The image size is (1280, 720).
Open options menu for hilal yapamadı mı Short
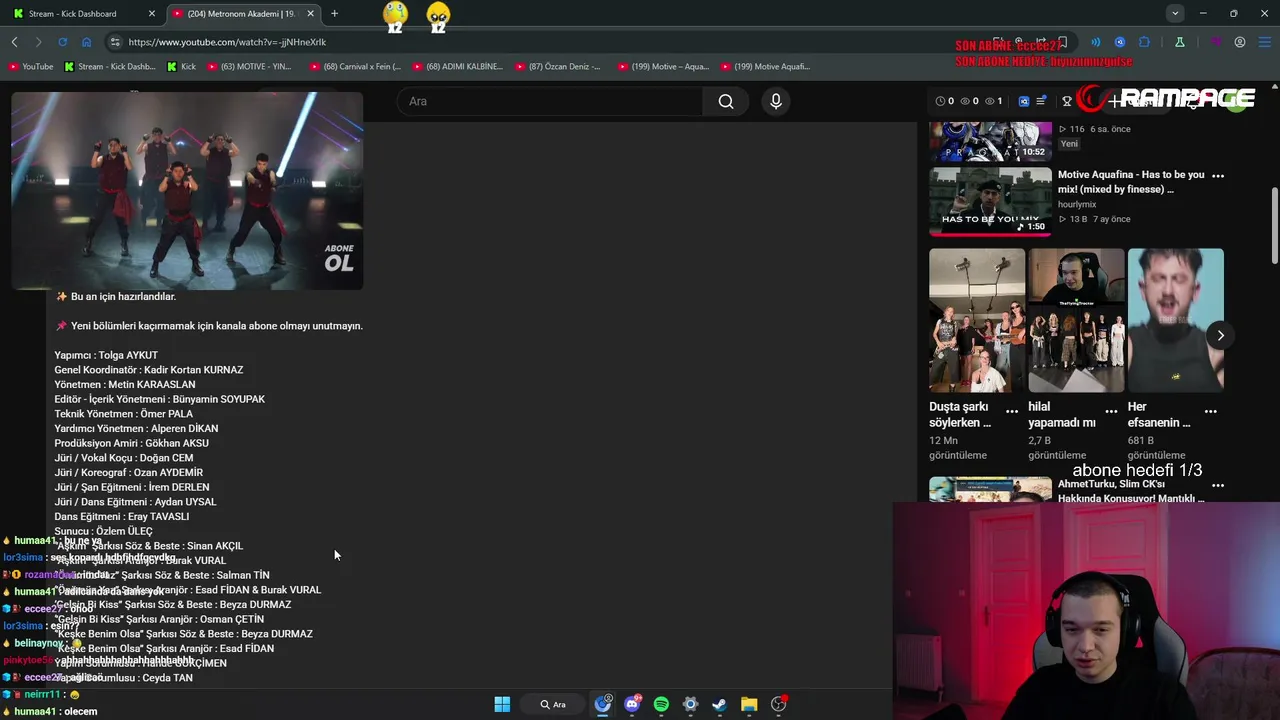pyautogui.click(x=1111, y=411)
